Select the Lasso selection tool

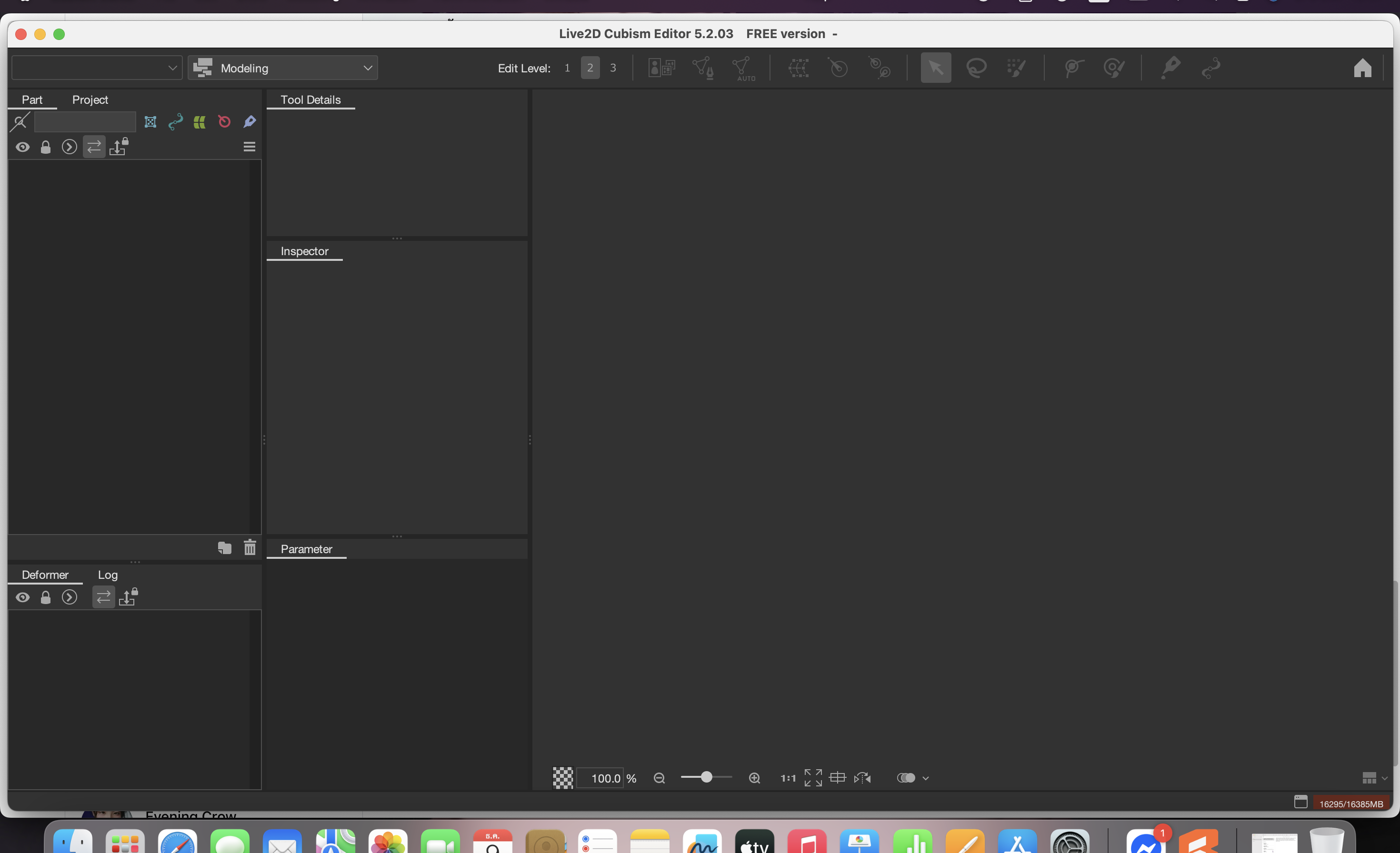[x=976, y=68]
